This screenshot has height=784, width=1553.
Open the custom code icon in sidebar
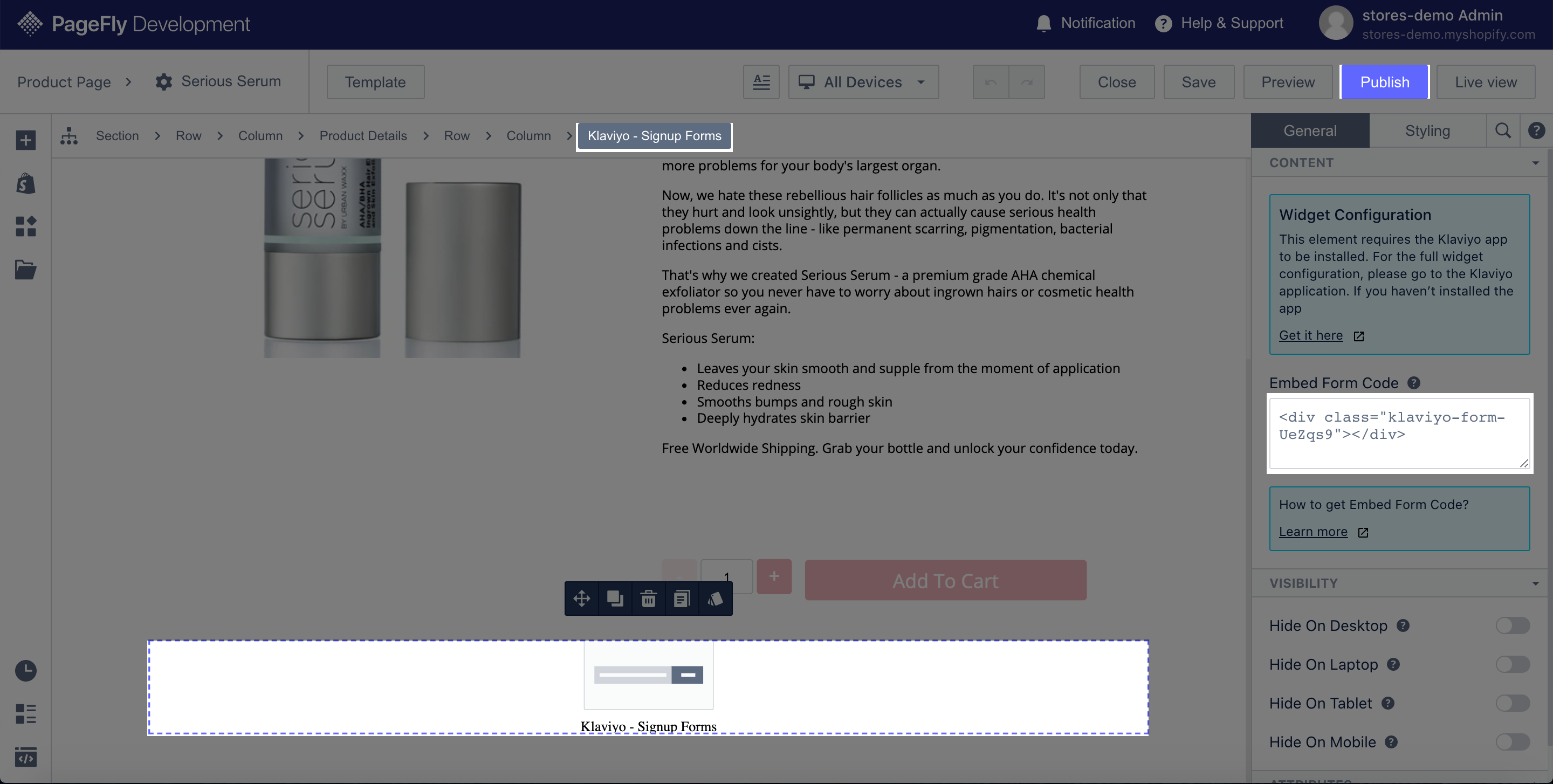click(25, 757)
